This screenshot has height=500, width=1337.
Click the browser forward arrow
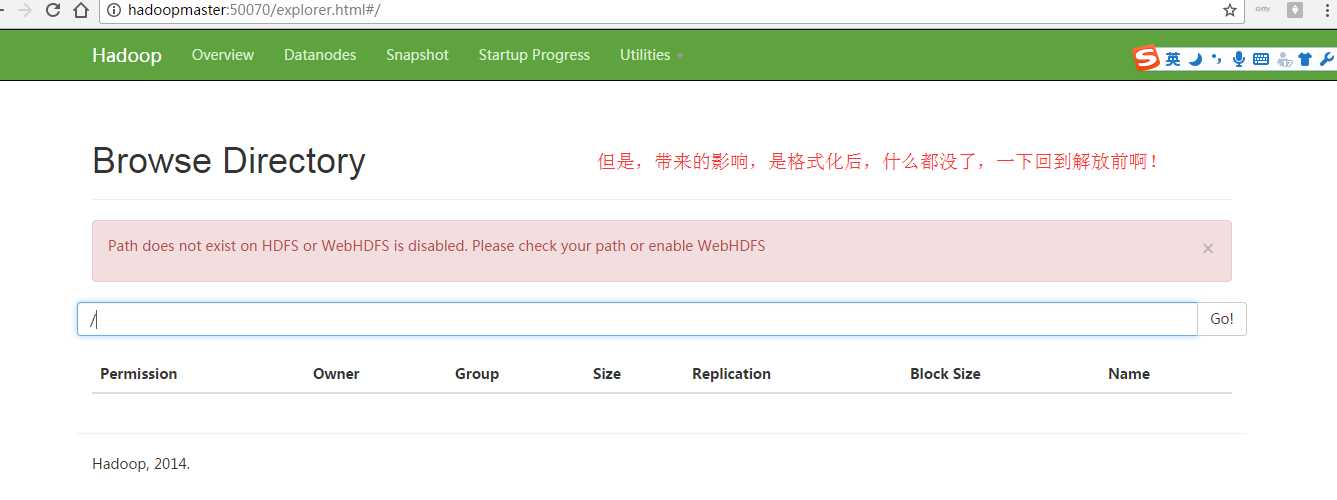point(24,11)
